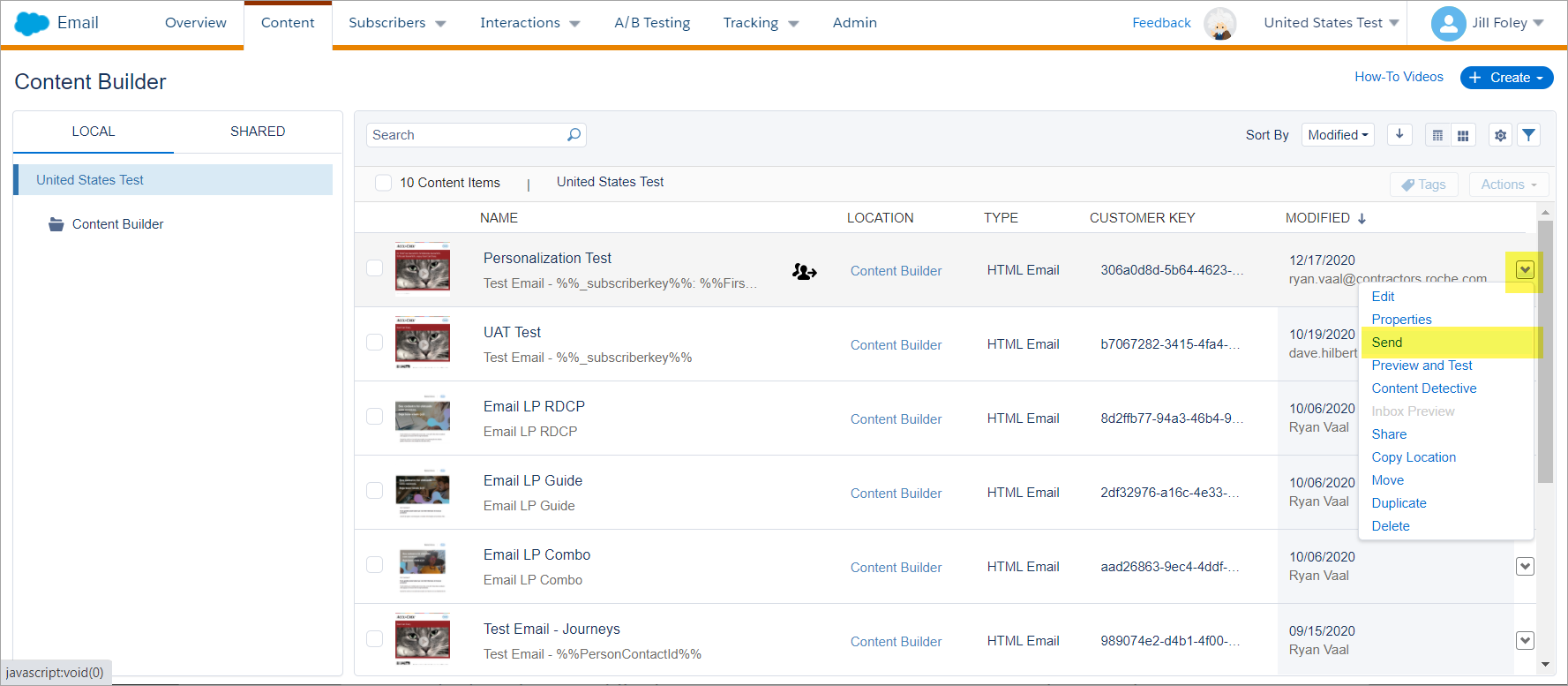1568x686 pixels.
Task: Choose Properties from context menu
Action: pos(1401,320)
